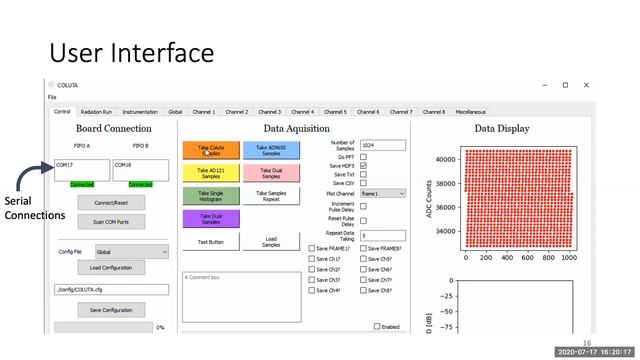
Task: Check the Save Ch5? checkbox
Action: click(x=363, y=259)
